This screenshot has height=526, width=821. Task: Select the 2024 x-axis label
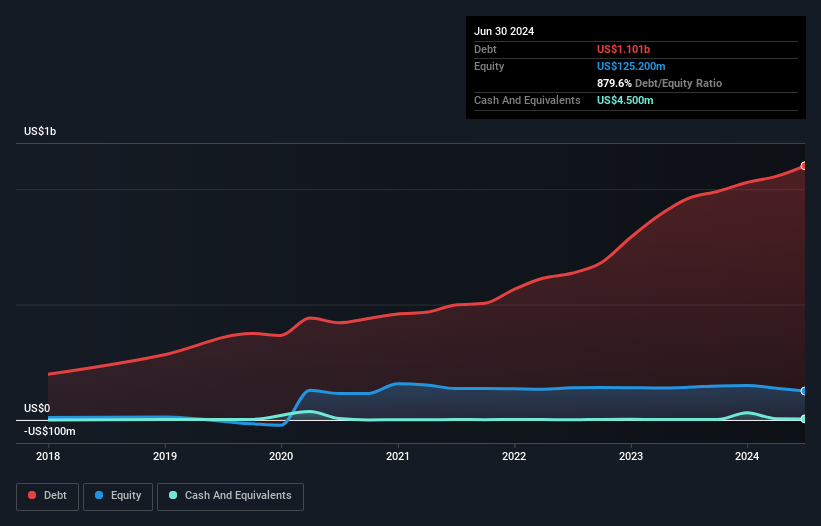tap(747, 456)
